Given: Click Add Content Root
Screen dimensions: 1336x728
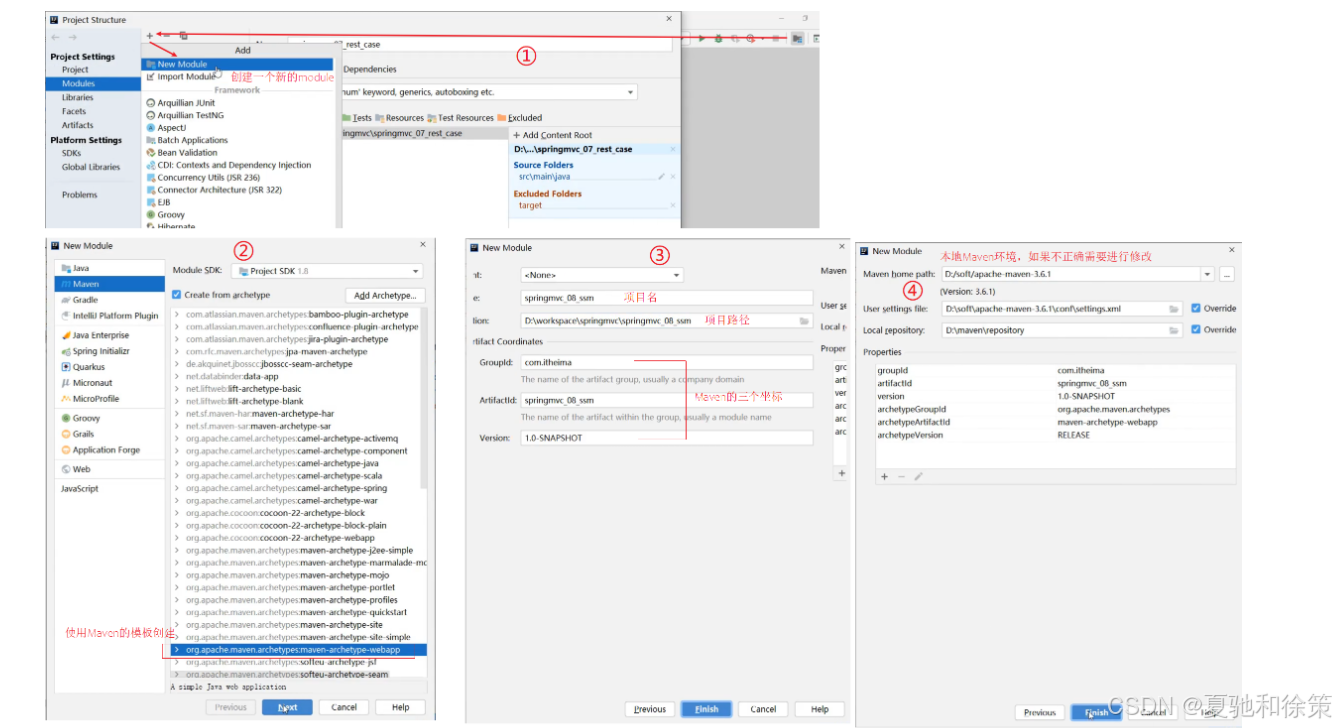Looking at the screenshot, I should [551, 135].
